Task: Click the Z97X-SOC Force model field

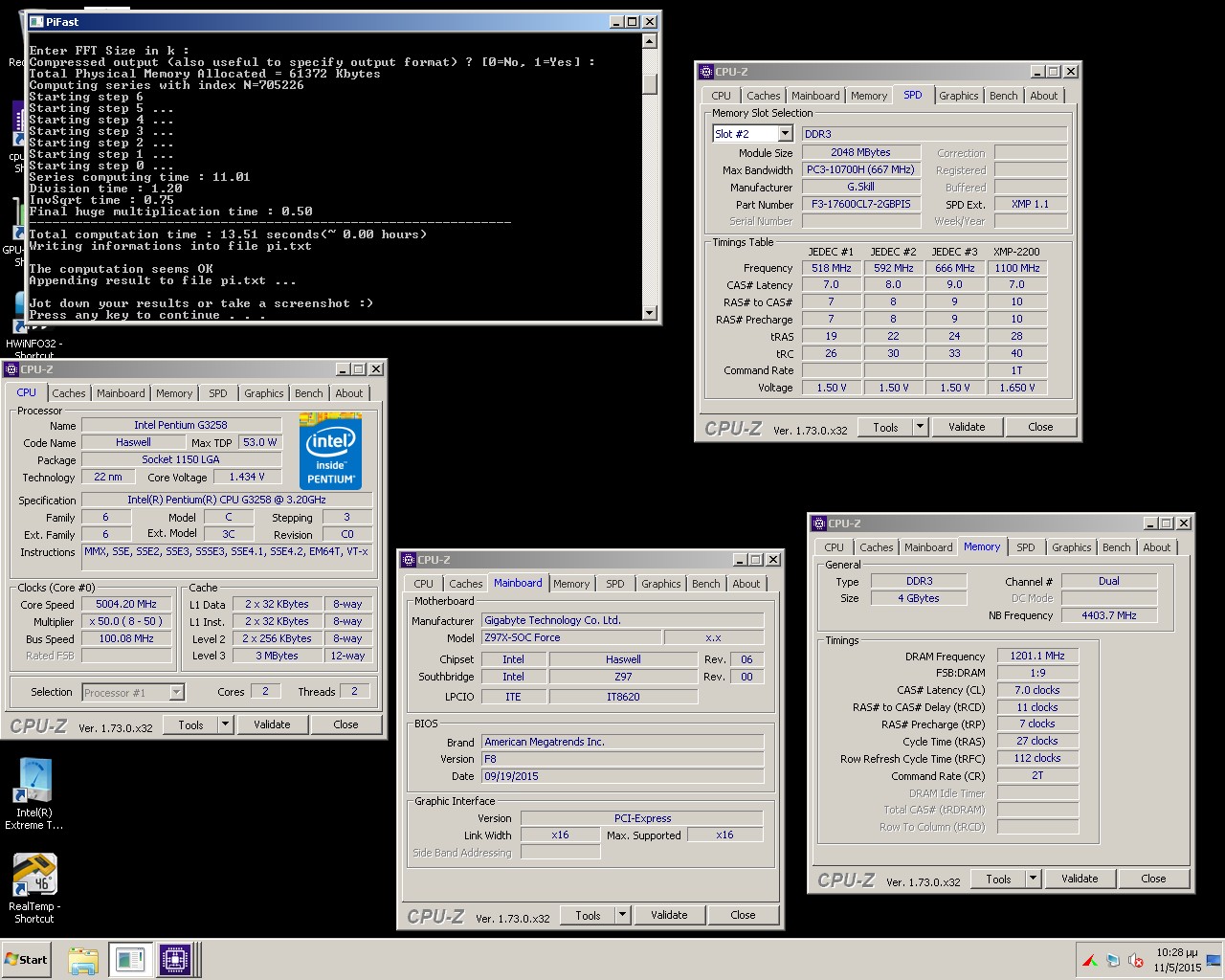Action: (570, 637)
